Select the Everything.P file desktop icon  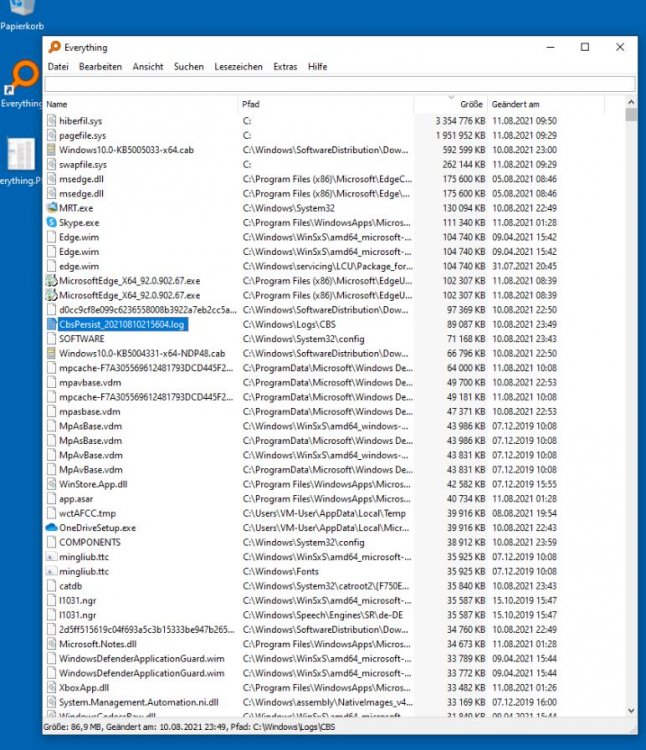pyautogui.click(x=21, y=161)
